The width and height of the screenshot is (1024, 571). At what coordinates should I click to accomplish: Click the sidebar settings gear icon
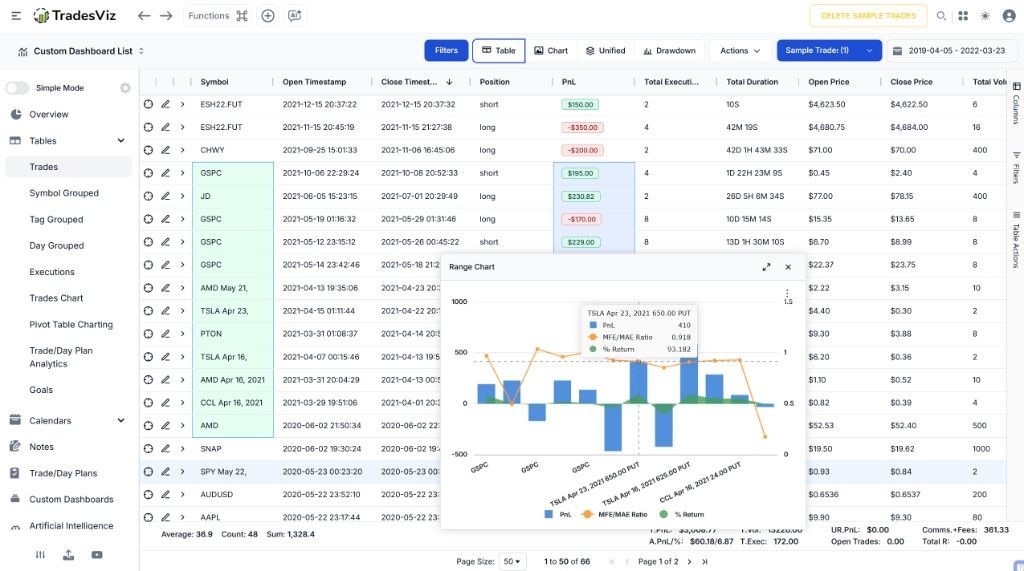(x=125, y=88)
